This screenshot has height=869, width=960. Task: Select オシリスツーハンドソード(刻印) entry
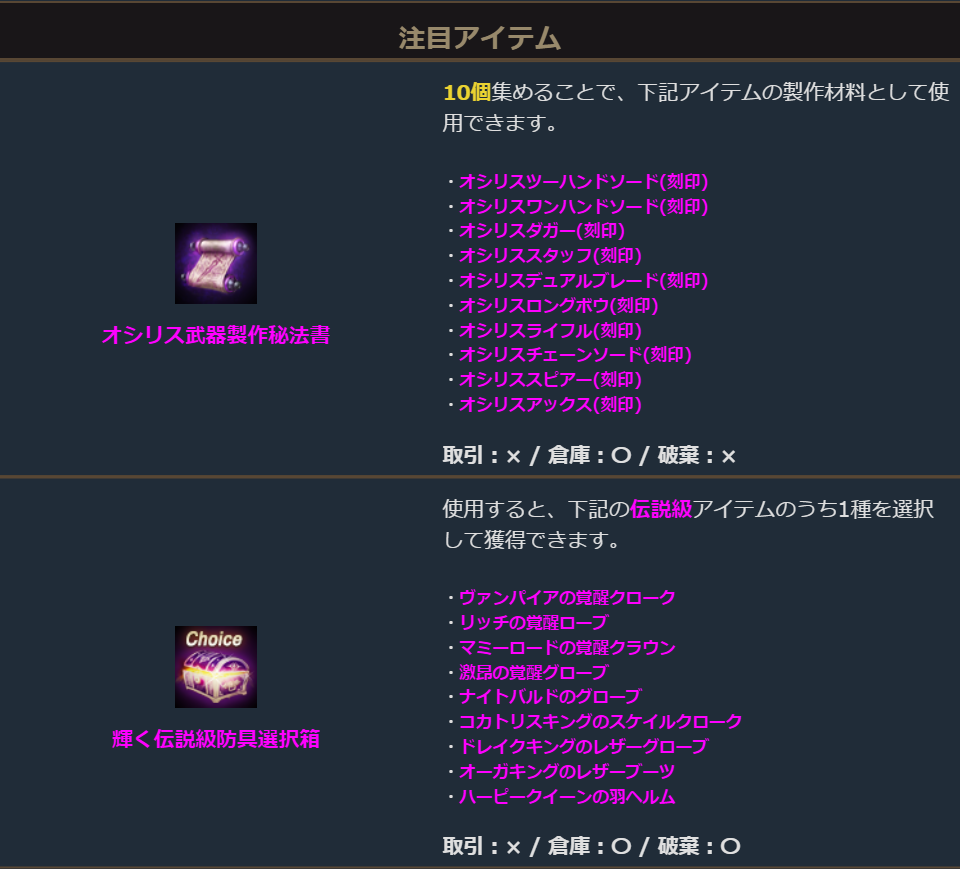pyautogui.click(x=583, y=181)
